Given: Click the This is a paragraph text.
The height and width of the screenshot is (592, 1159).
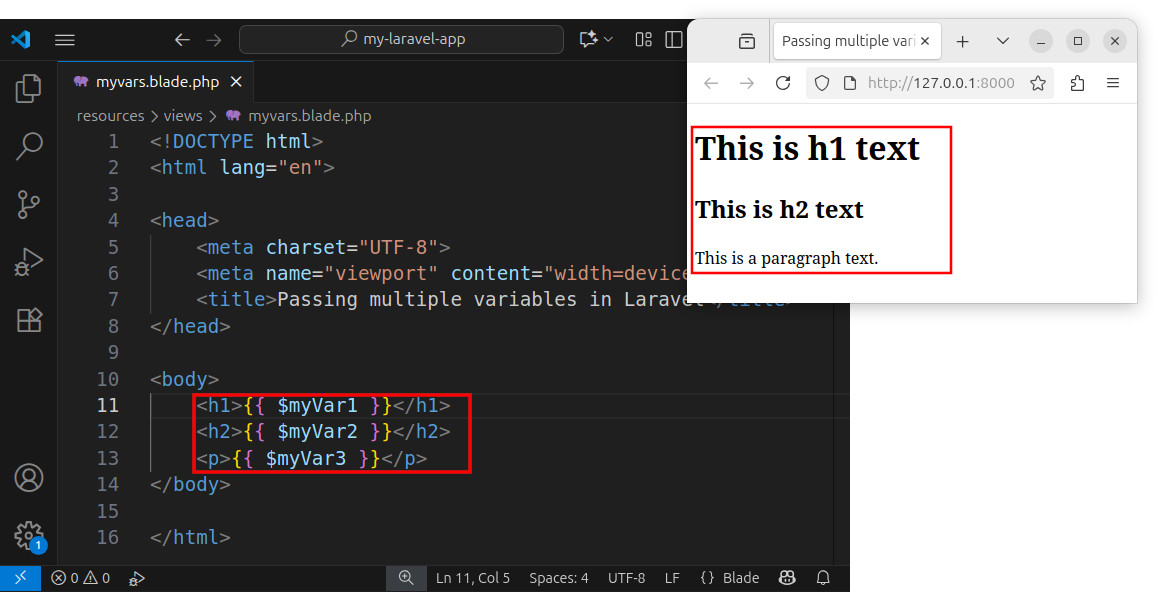Looking at the screenshot, I should [786, 259].
